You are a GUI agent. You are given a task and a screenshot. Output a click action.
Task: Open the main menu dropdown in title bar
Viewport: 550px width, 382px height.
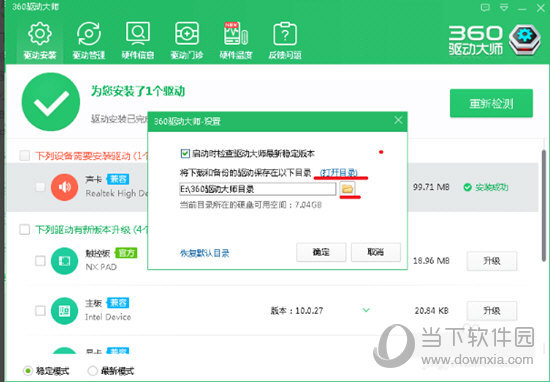click(x=504, y=8)
